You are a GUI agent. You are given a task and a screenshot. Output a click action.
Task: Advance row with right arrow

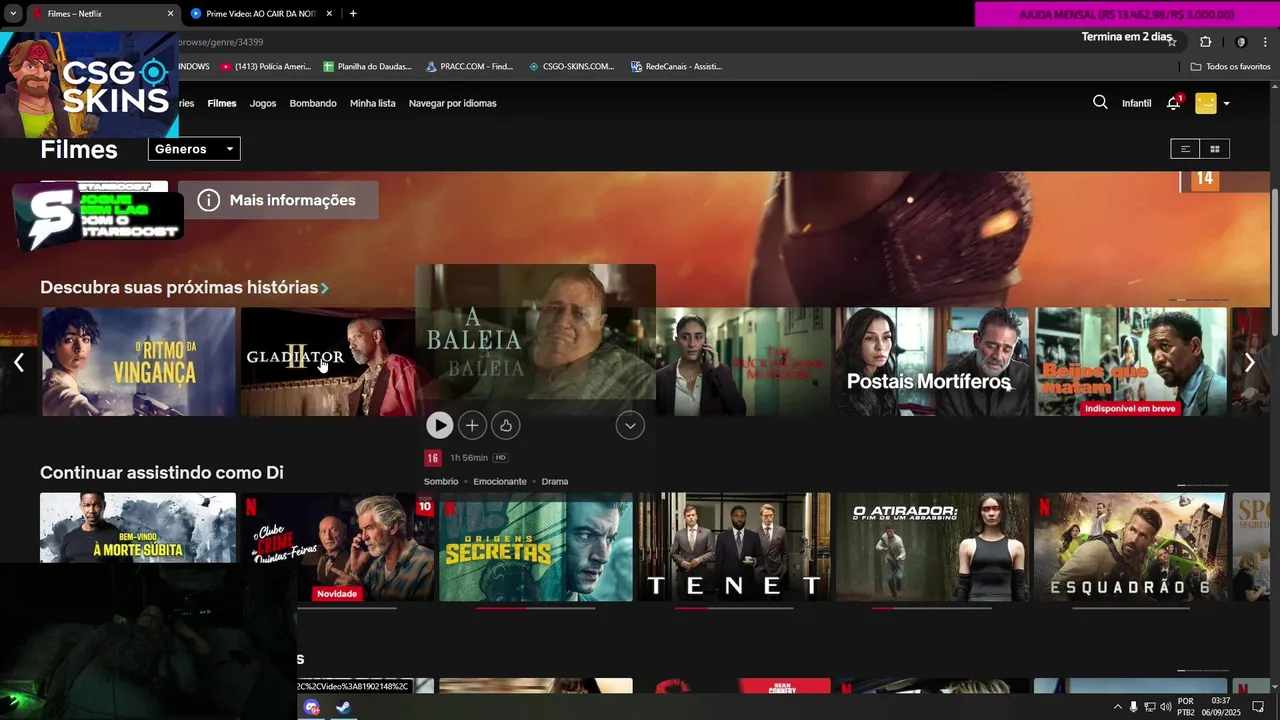[1249, 363]
